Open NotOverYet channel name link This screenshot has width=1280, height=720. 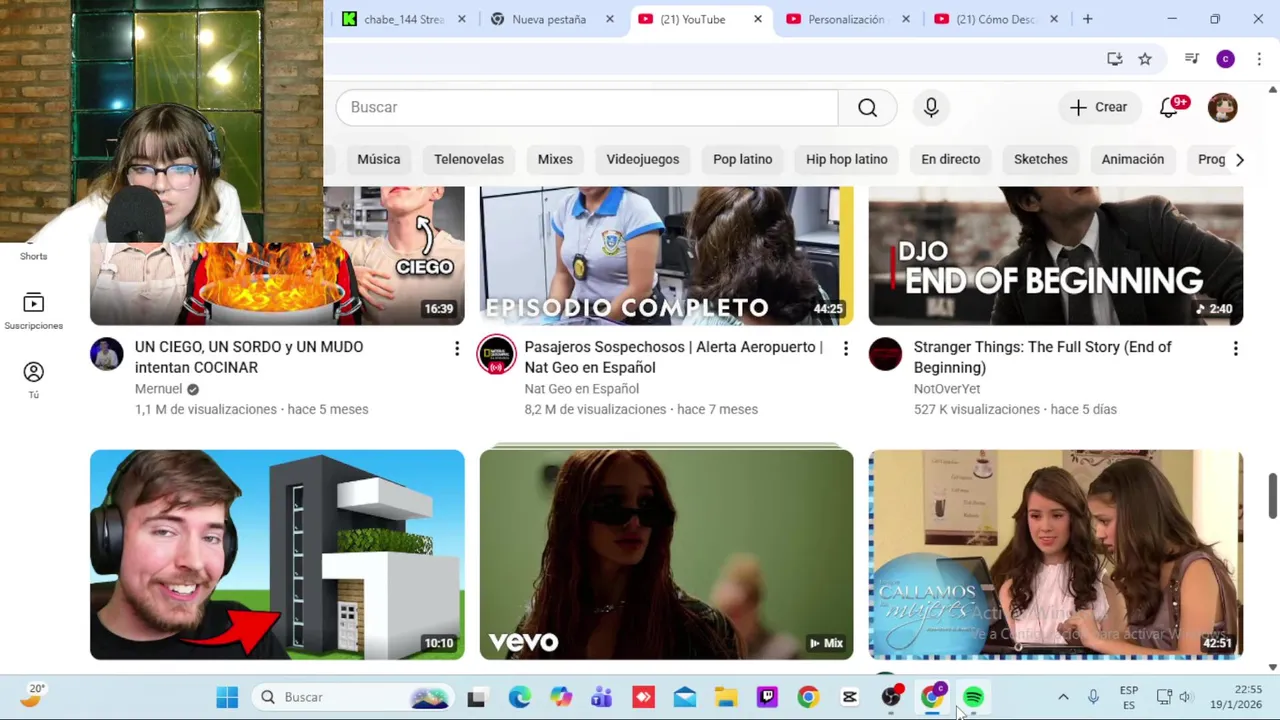[946, 389]
